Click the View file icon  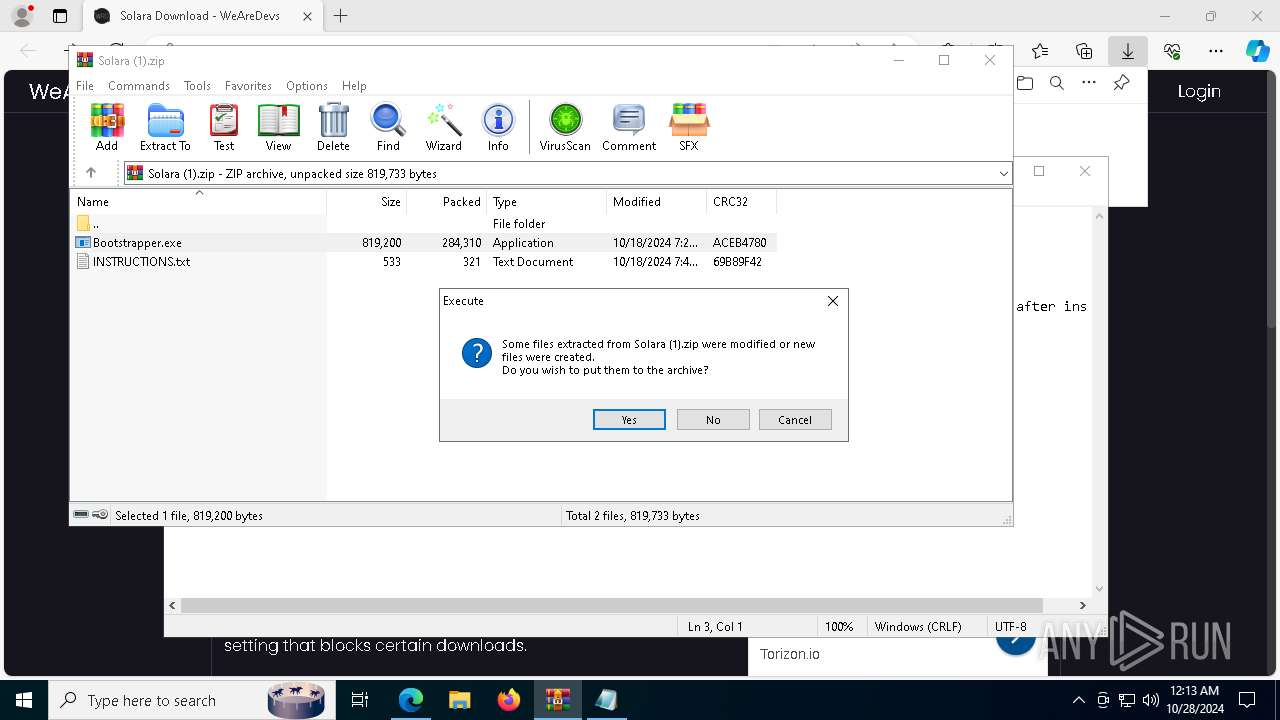coord(278,127)
